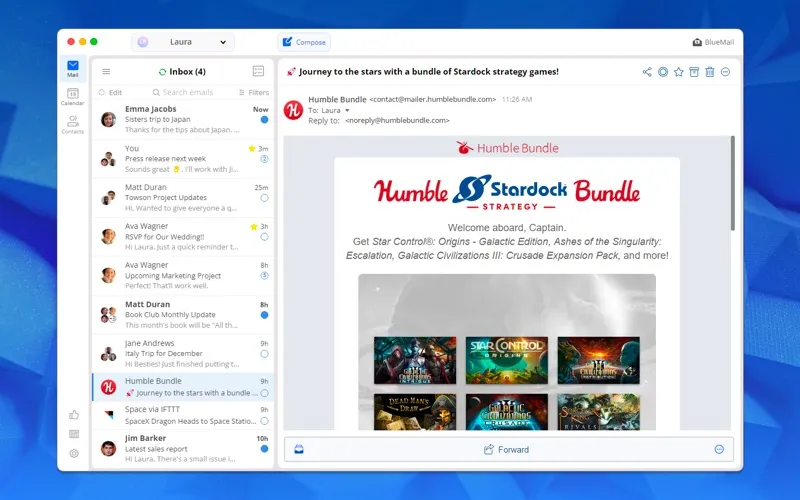Open Upcoming Marketing Project email
The image size is (800, 500).
point(183,276)
